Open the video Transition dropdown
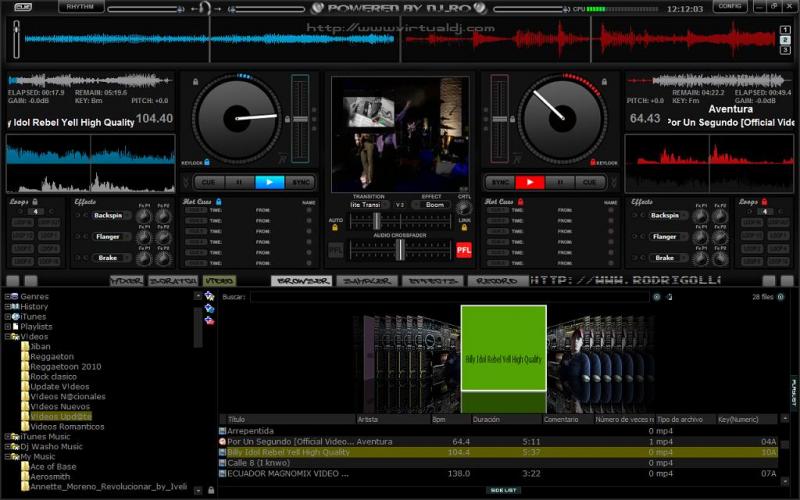This screenshot has width=800, height=500. tap(369, 205)
